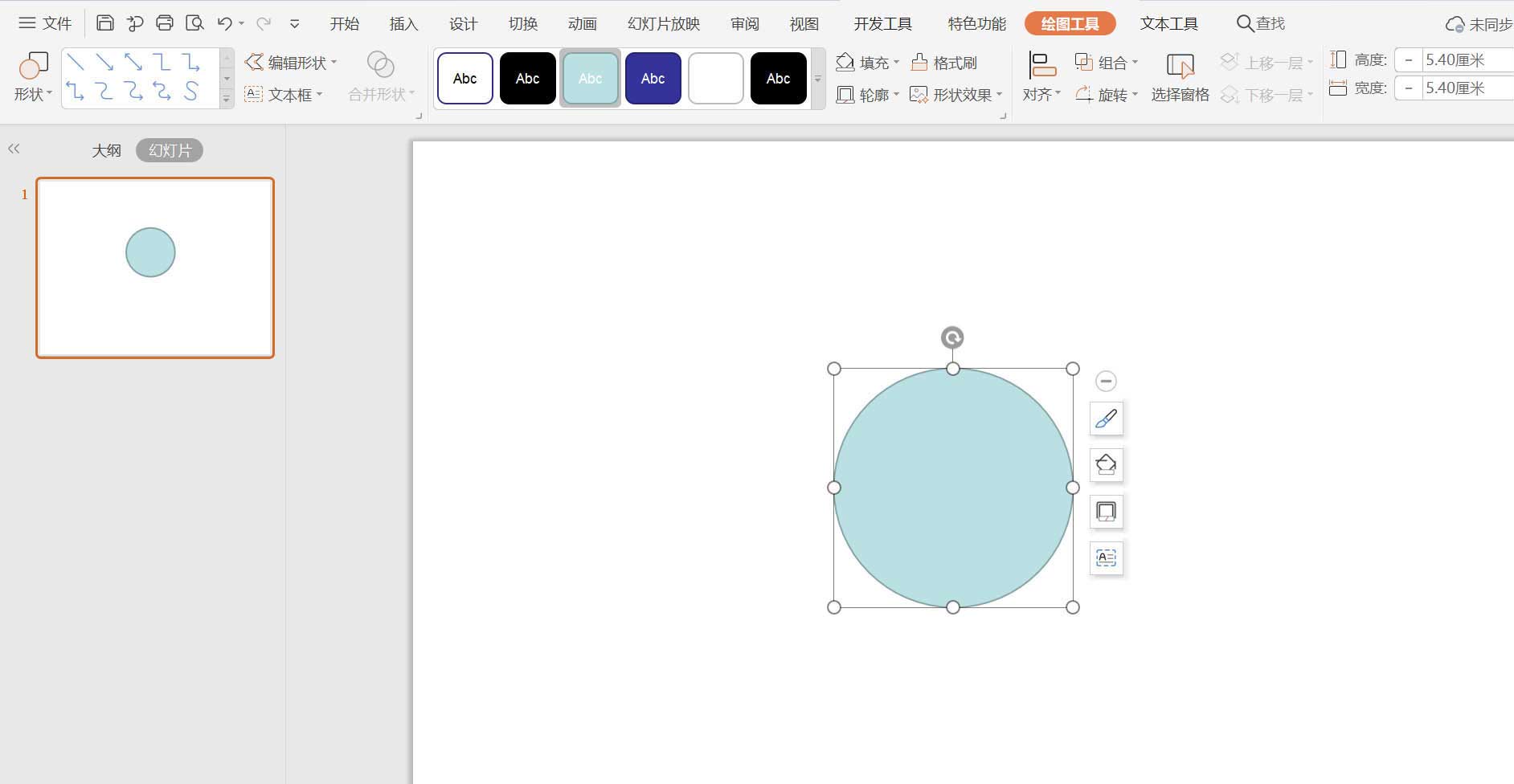Click the Undo arrow icon
The height and width of the screenshot is (784, 1514).
(225, 23)
